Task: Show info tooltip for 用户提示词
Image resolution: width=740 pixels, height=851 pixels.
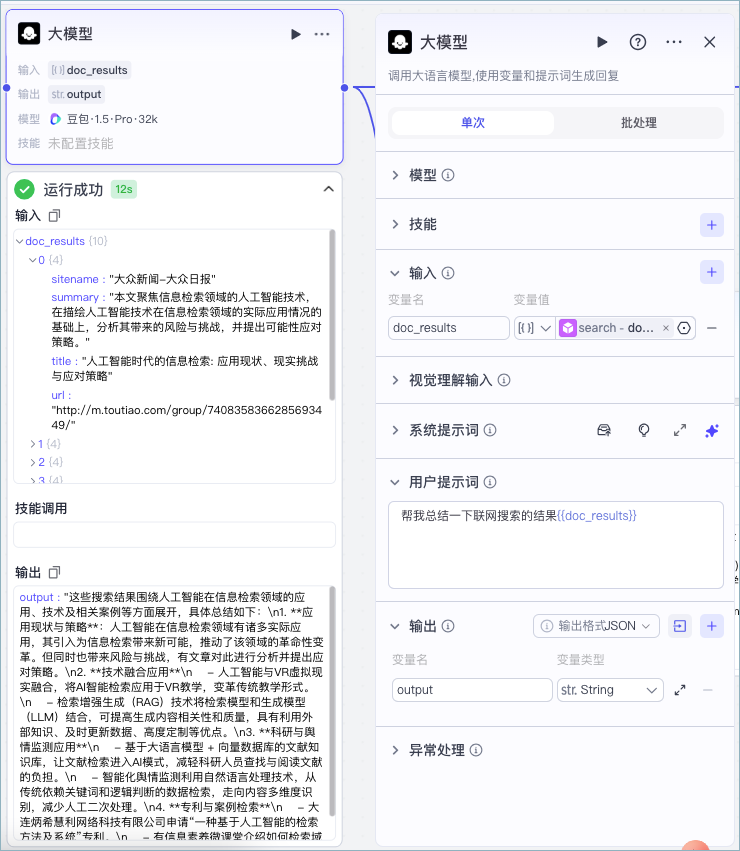Action: click(x=490, y=482)
